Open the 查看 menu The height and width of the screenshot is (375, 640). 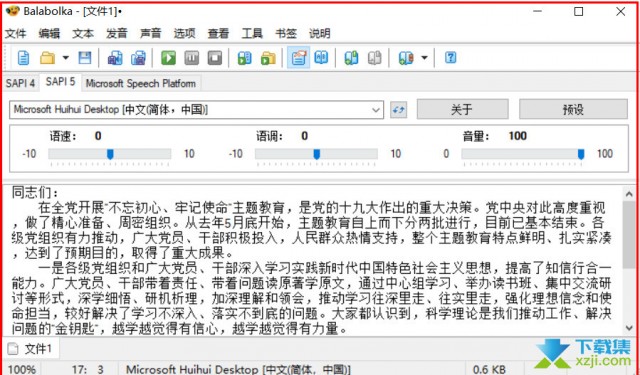(218, 33)
